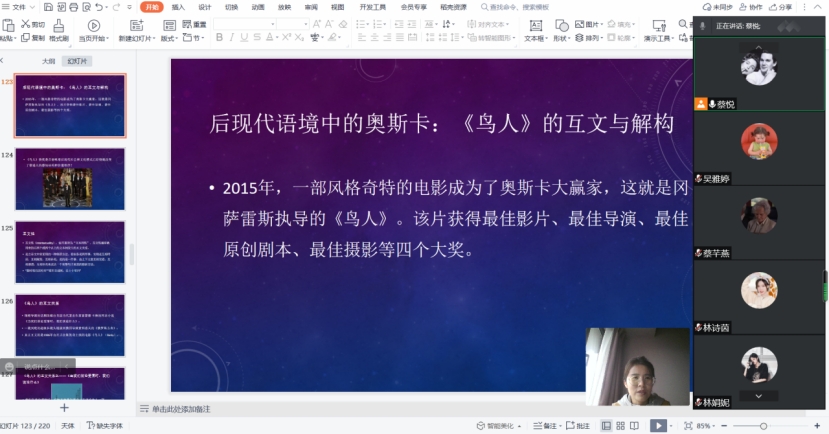829x434 pixels.
Task: Open the font size dropdown
Action: pyautogui.click(x=306, y=24)
